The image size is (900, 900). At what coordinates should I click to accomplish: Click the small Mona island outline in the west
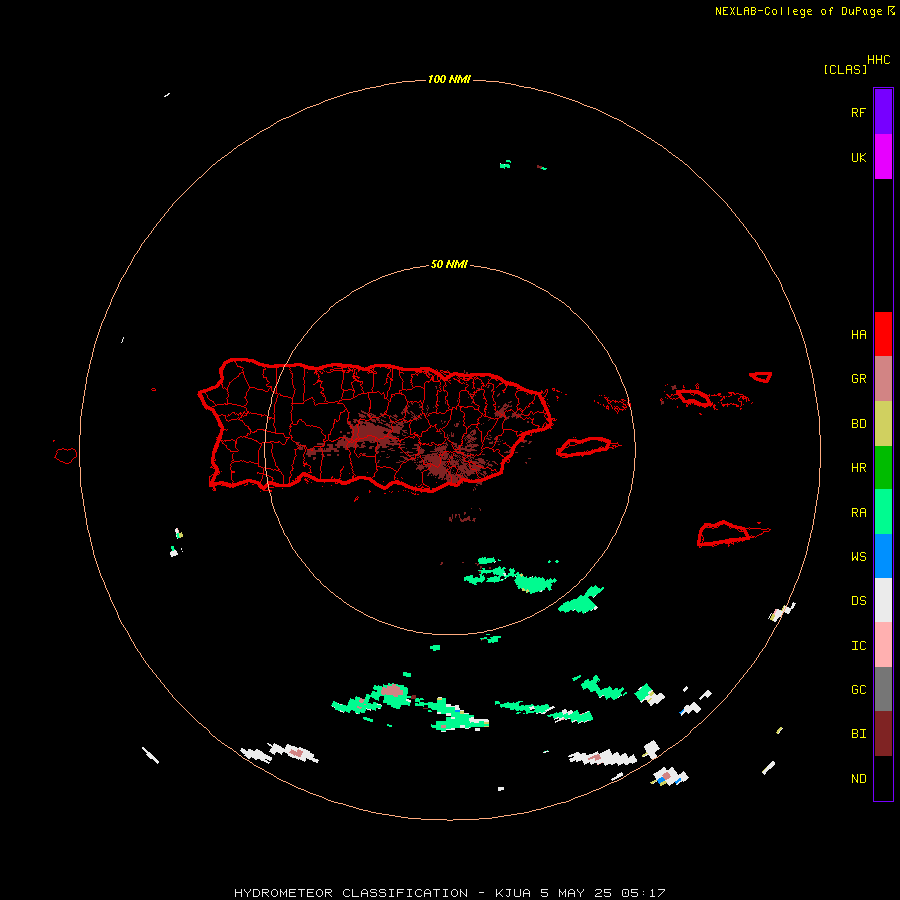point(65,456)
